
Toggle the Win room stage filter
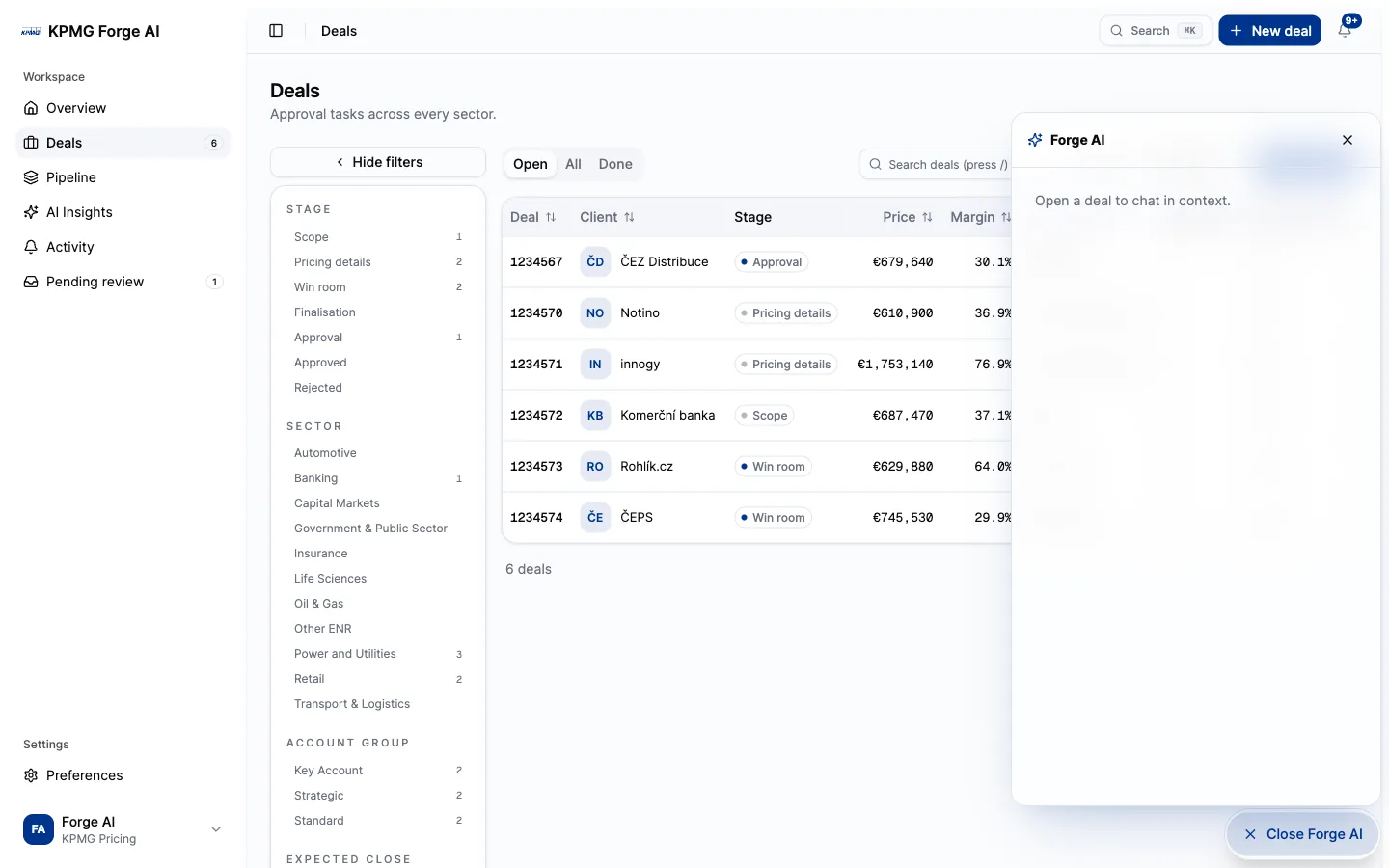(378, 287)
